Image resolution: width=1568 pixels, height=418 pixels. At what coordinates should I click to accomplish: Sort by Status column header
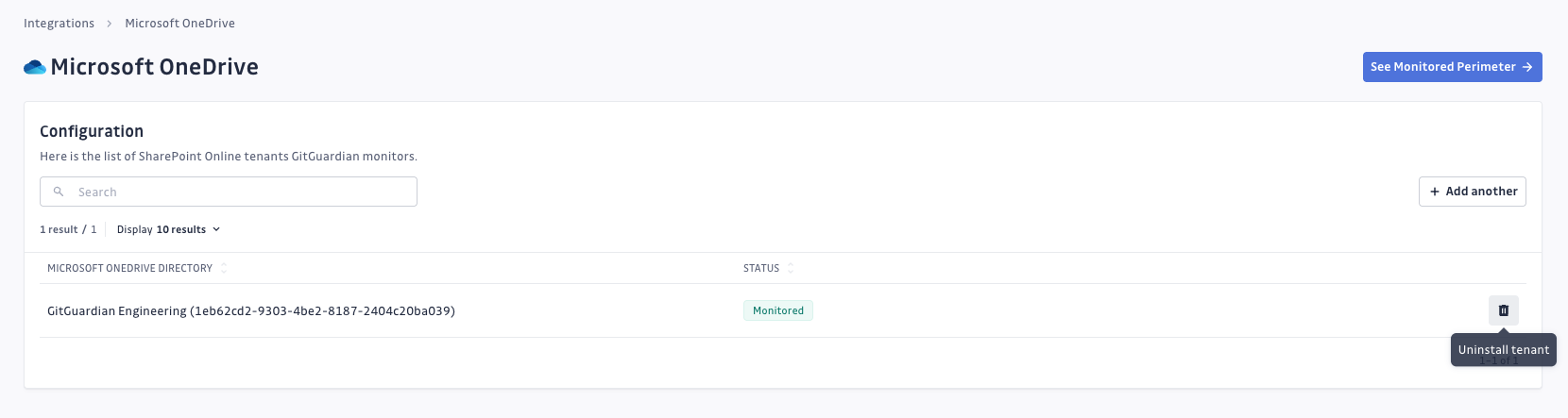tap(761, 268)
